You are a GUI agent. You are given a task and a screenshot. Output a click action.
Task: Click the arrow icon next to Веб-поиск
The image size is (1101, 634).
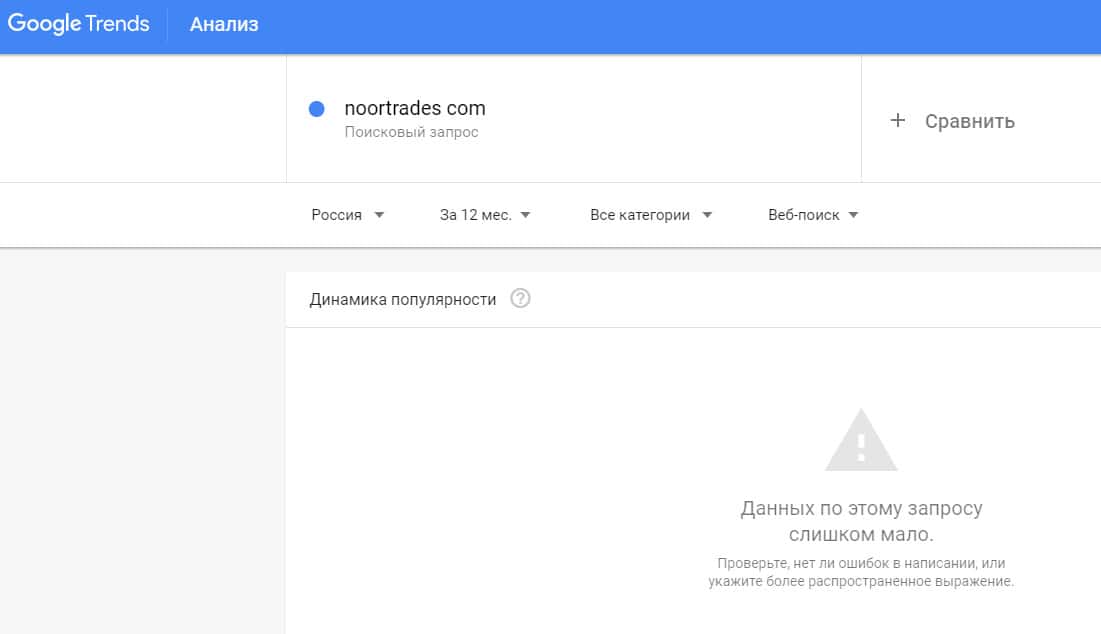pyautogui.click(x=853, y=215)
